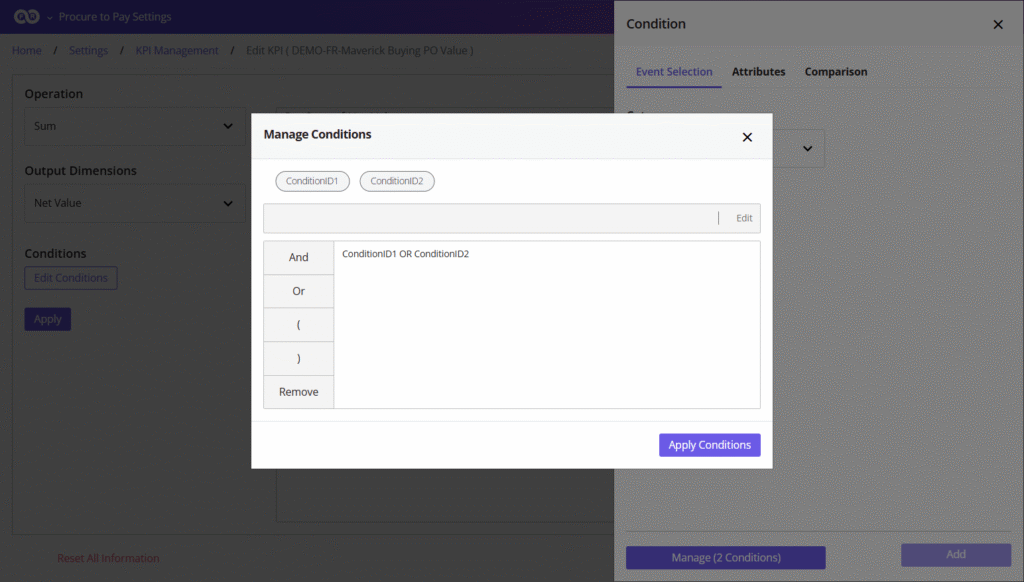
Task: Click the ConditionID1 chip
Action: click(x=312, y=181)
